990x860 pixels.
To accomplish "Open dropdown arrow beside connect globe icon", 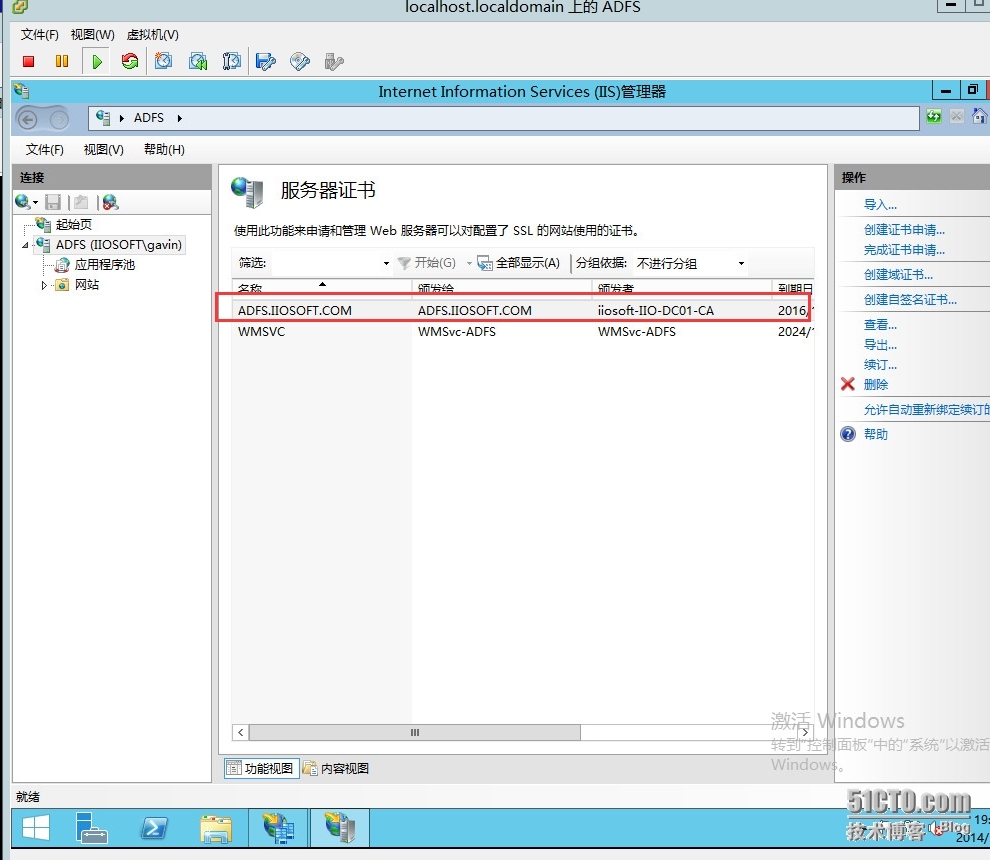I will tap(35, 203).
